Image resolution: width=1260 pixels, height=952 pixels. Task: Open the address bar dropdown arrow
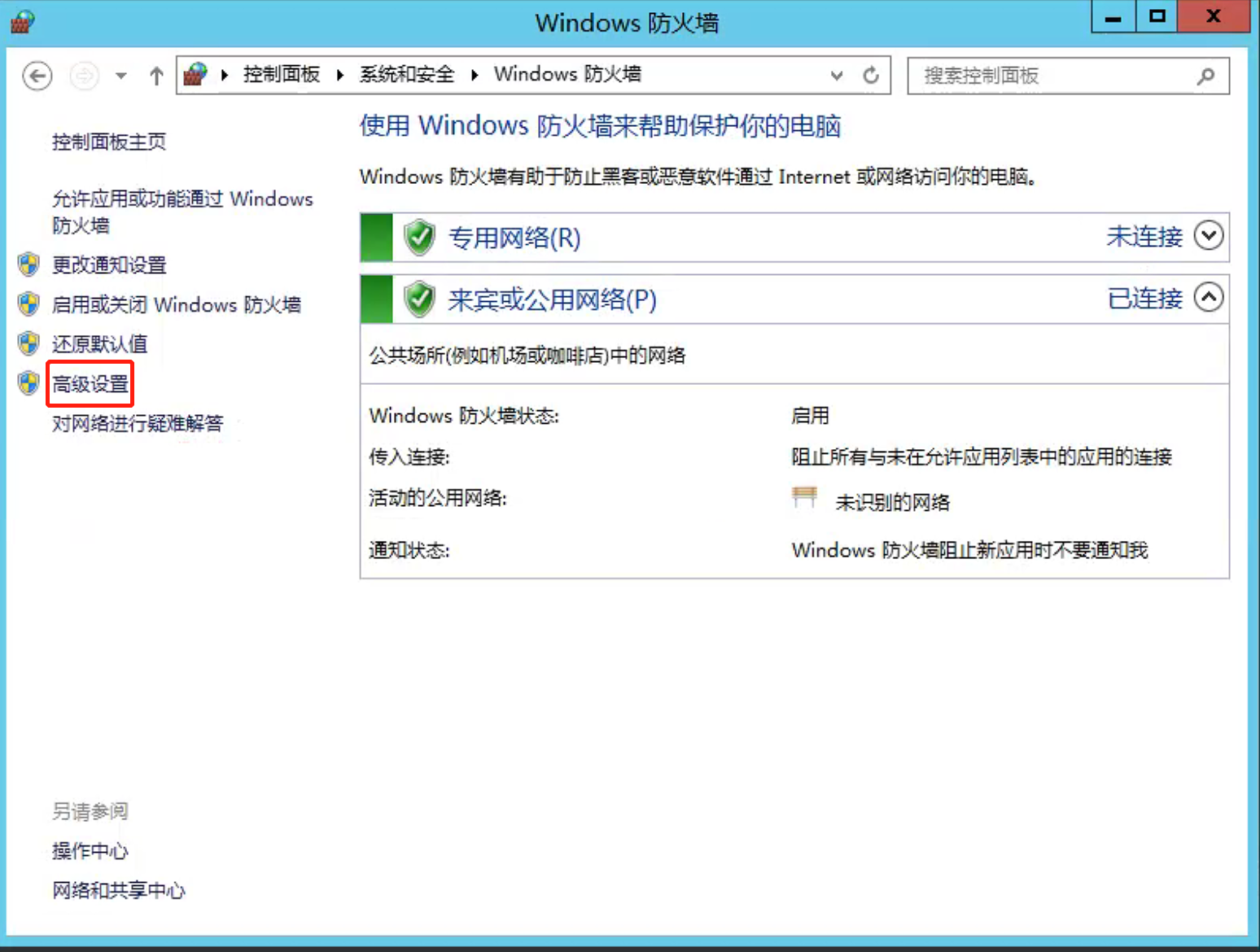(x=837, y=75)
